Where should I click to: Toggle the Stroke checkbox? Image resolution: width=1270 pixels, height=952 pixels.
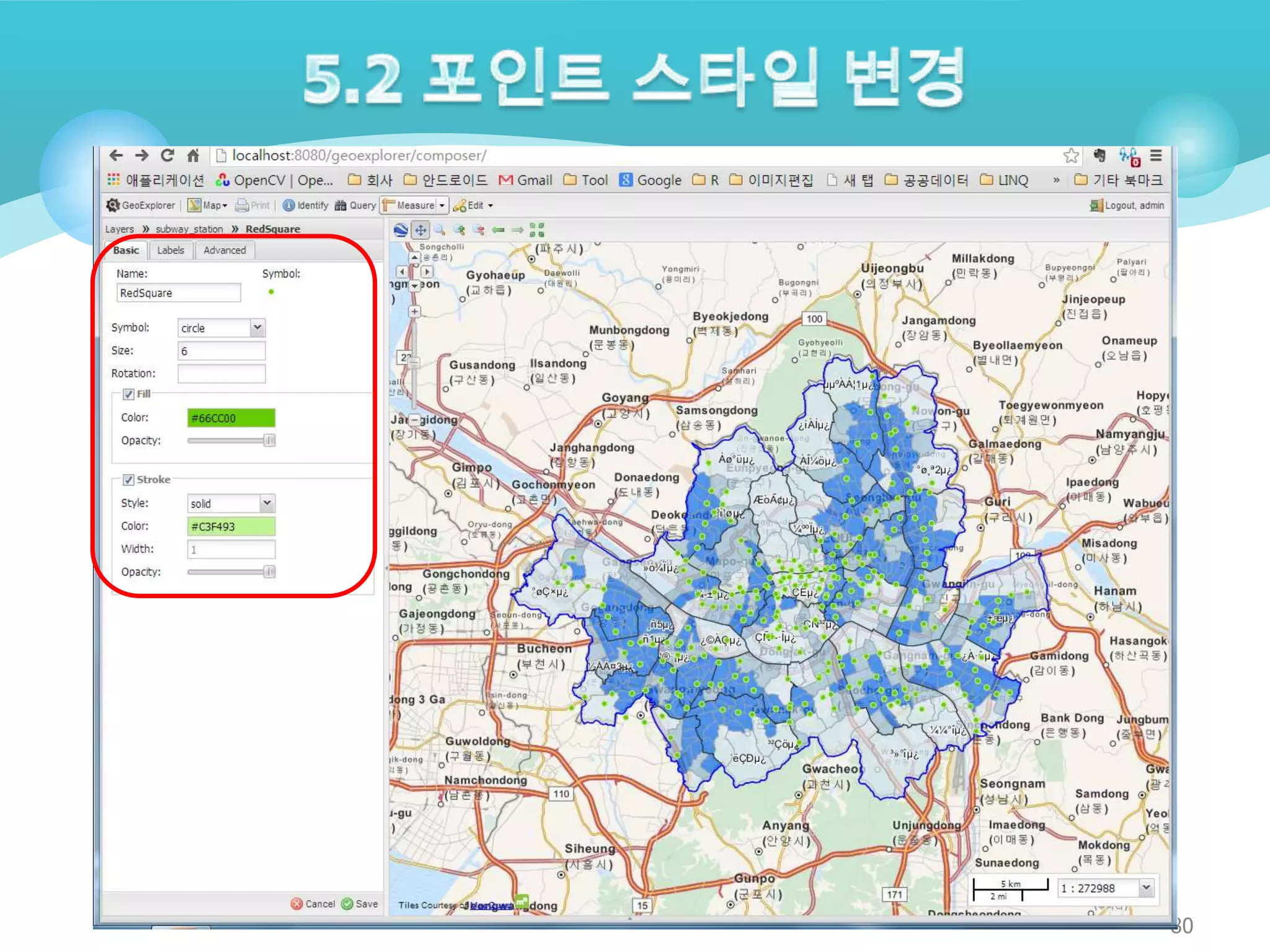[x=128, y=480]
